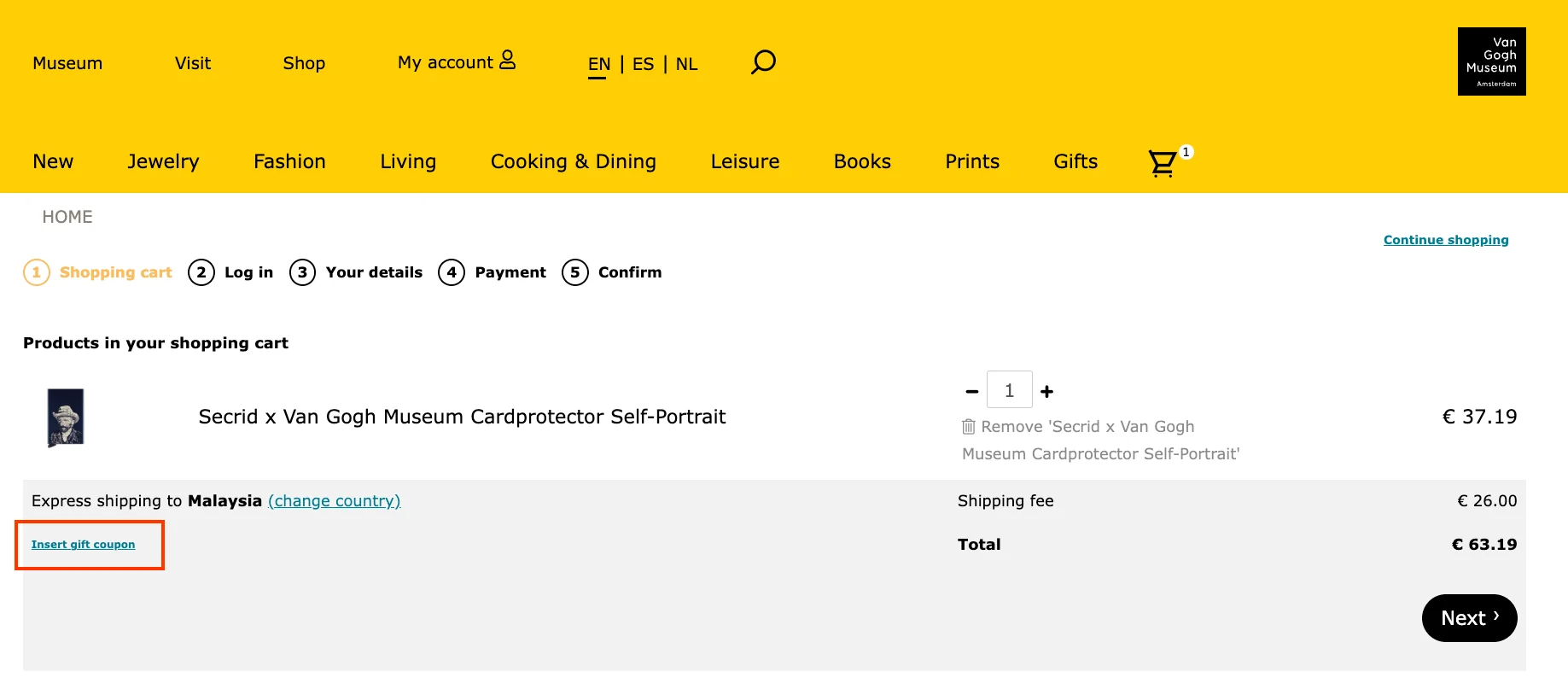Click the trash icon to remove the item

tap(968, 426)
